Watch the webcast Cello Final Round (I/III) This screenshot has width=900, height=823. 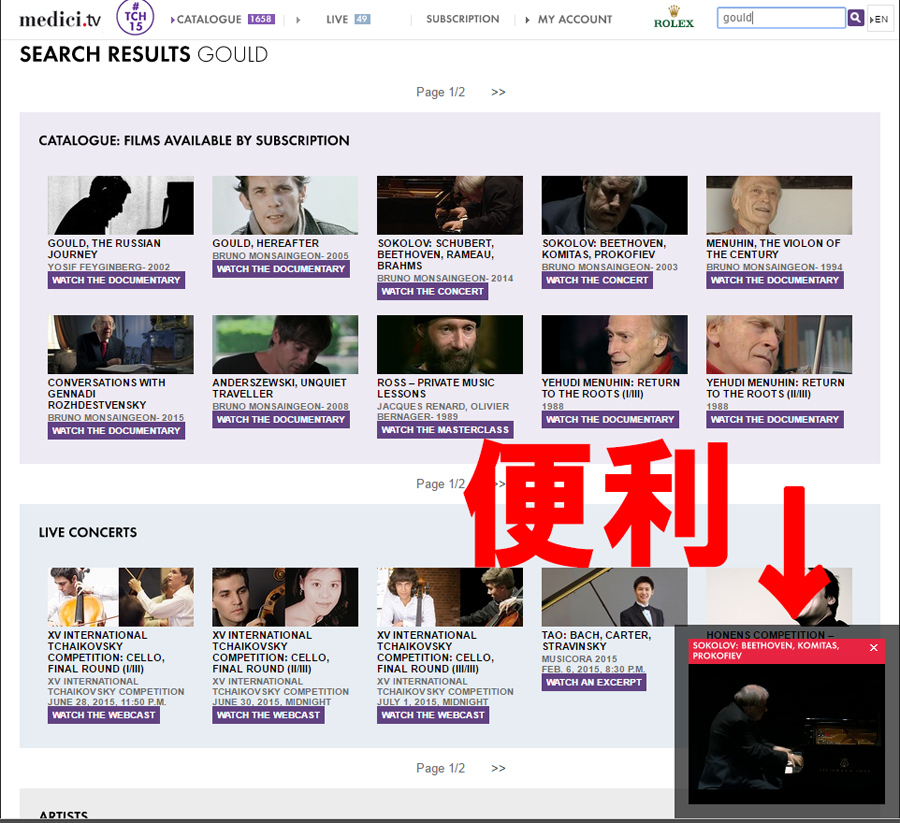click(x=103, y=715)
